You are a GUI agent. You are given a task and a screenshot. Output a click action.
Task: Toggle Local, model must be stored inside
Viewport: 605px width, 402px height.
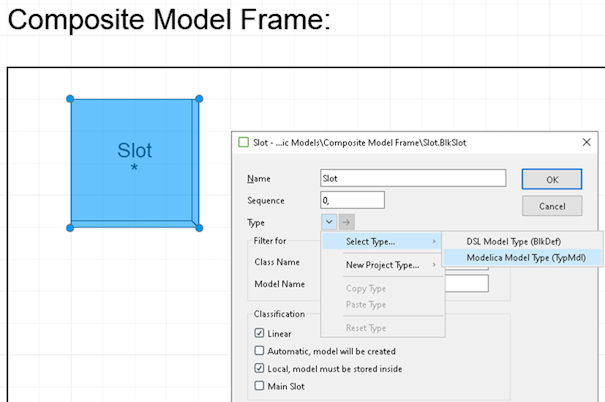(x=260, y=368)
